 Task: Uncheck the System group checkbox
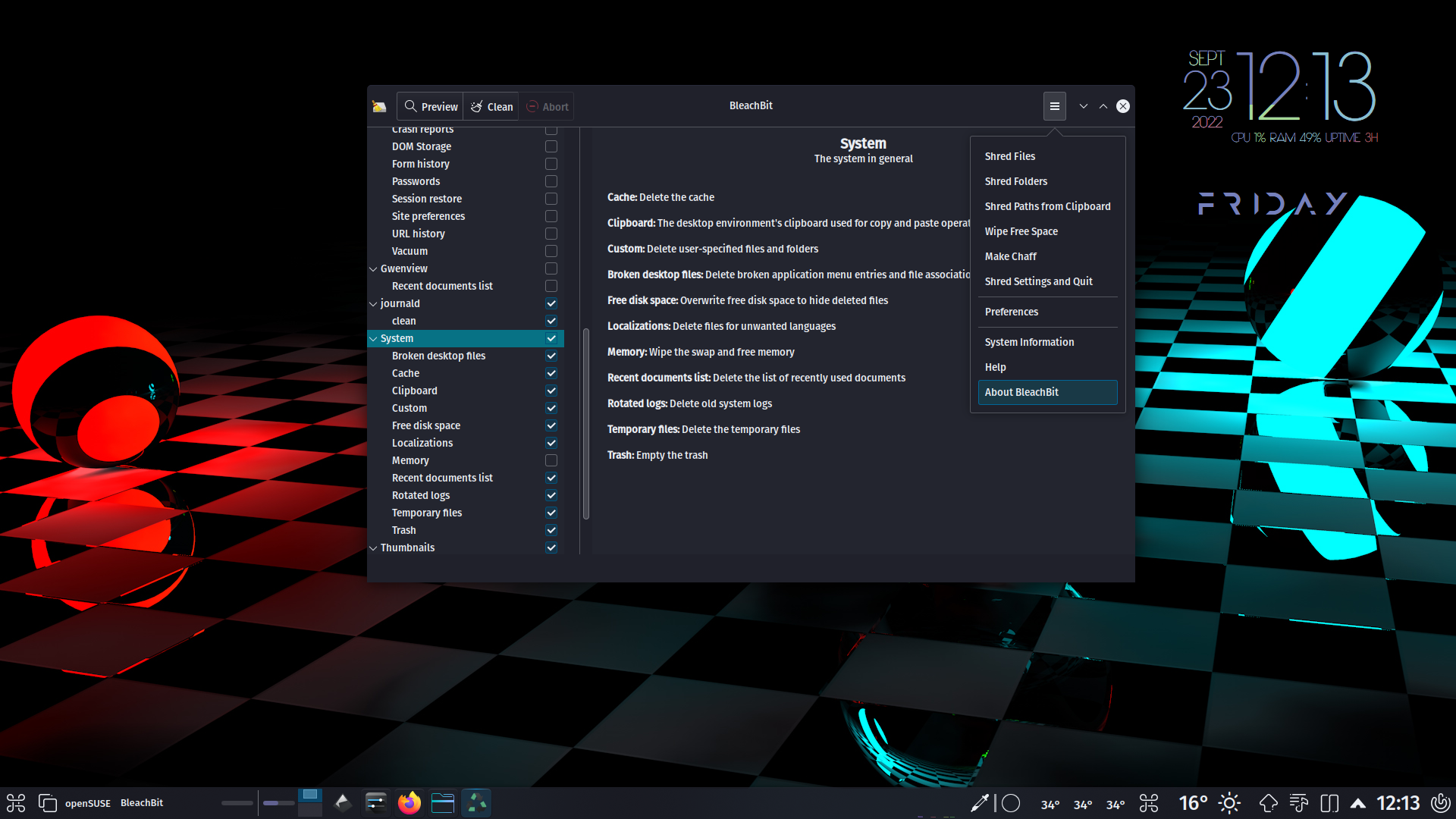(x=551, y=338)
